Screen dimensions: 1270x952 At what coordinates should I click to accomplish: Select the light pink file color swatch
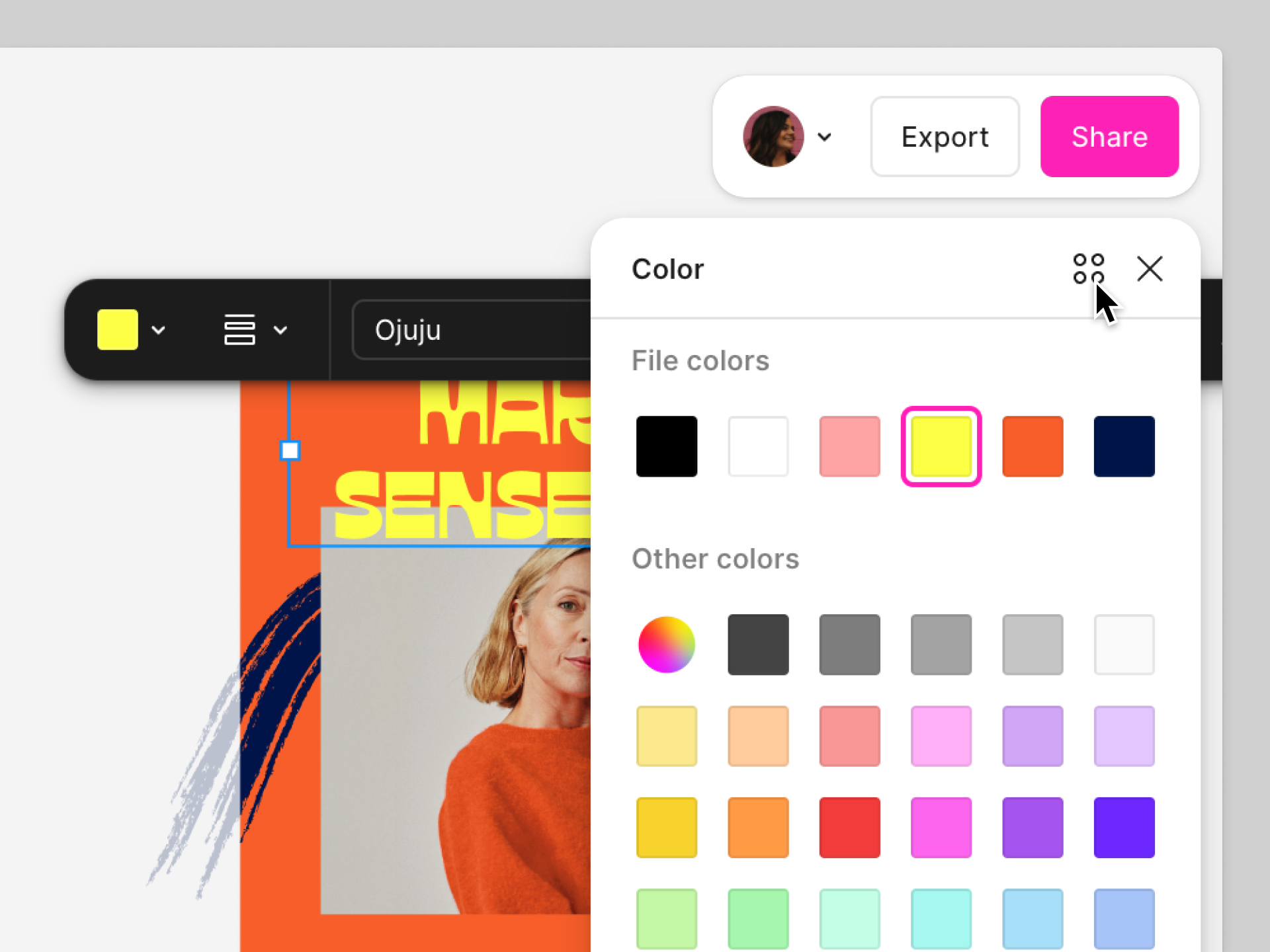(849, 446)
